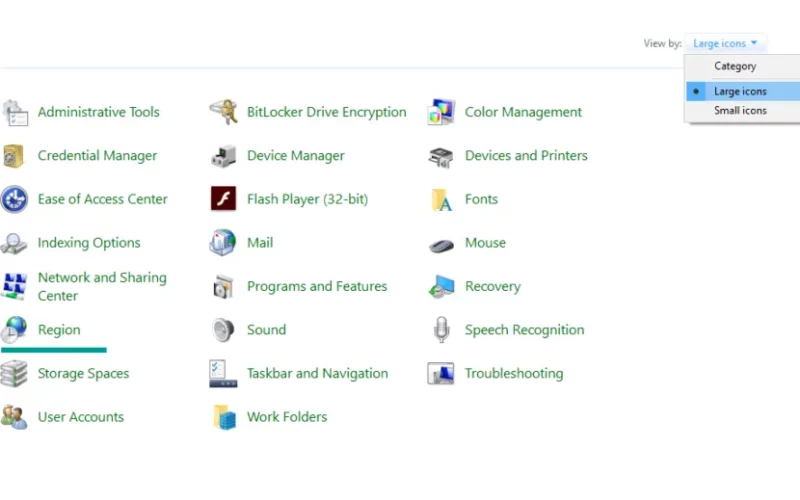Open the Device Manager icon

tap(223, 156)
